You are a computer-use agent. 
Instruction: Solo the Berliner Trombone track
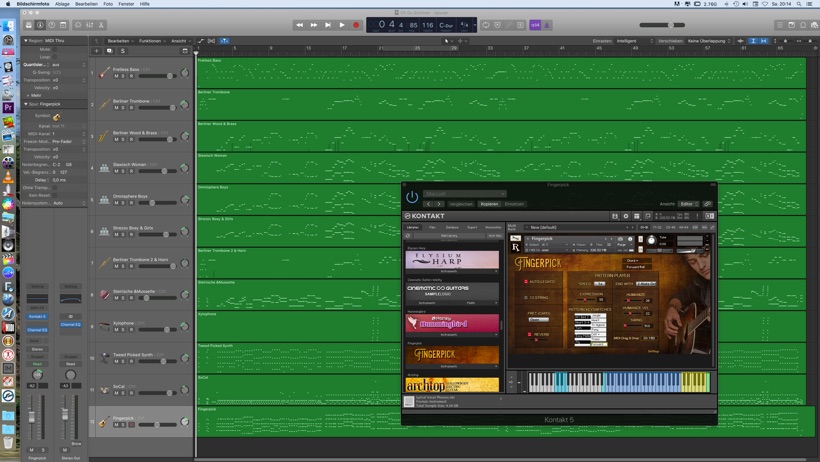(123, 108)
